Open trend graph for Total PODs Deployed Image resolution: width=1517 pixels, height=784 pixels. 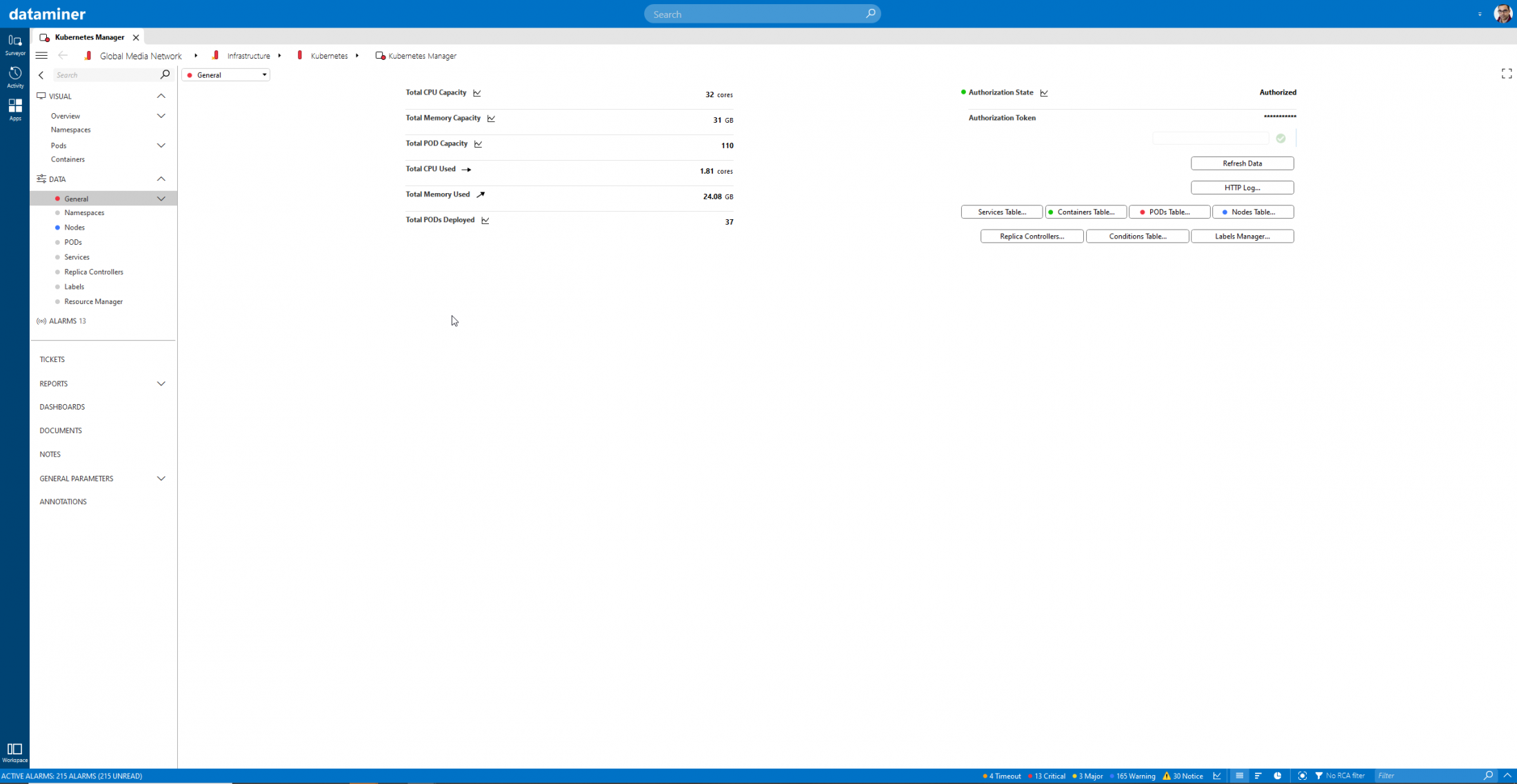point(485,221)
